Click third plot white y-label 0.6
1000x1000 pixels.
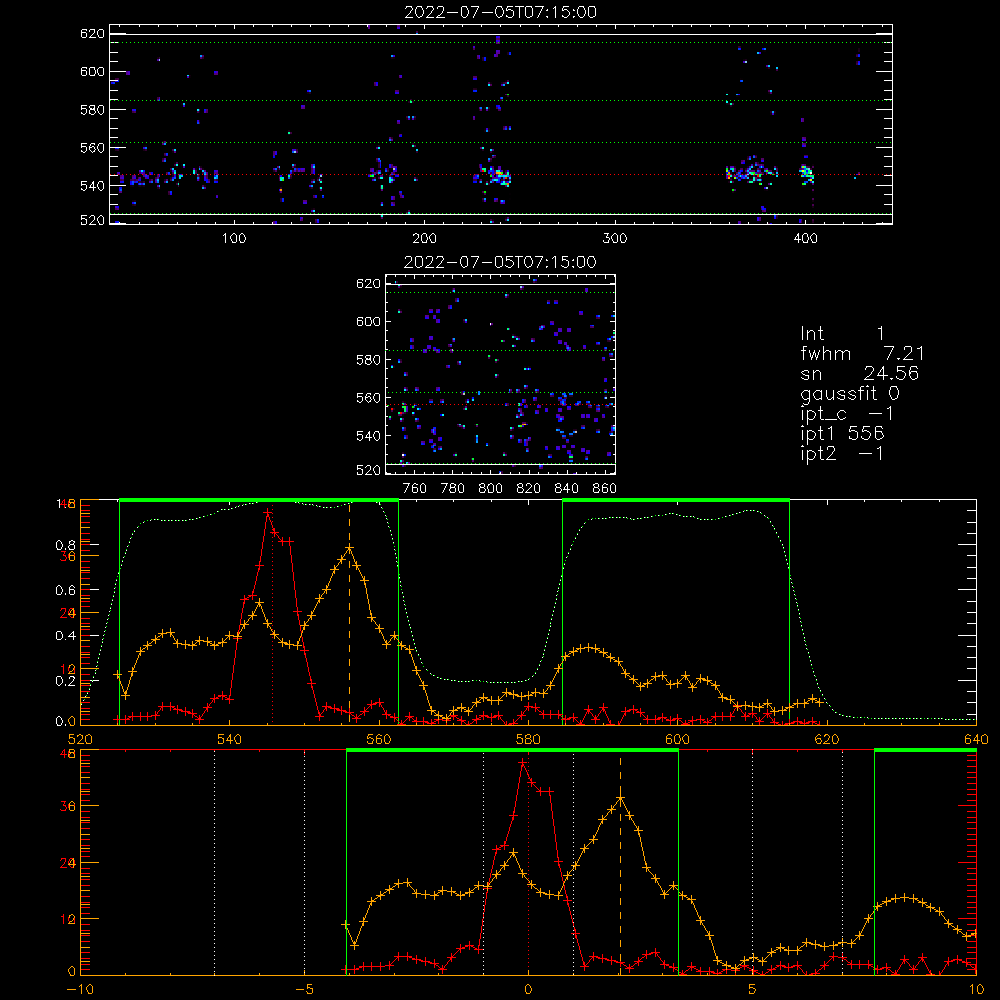point(65,590)
